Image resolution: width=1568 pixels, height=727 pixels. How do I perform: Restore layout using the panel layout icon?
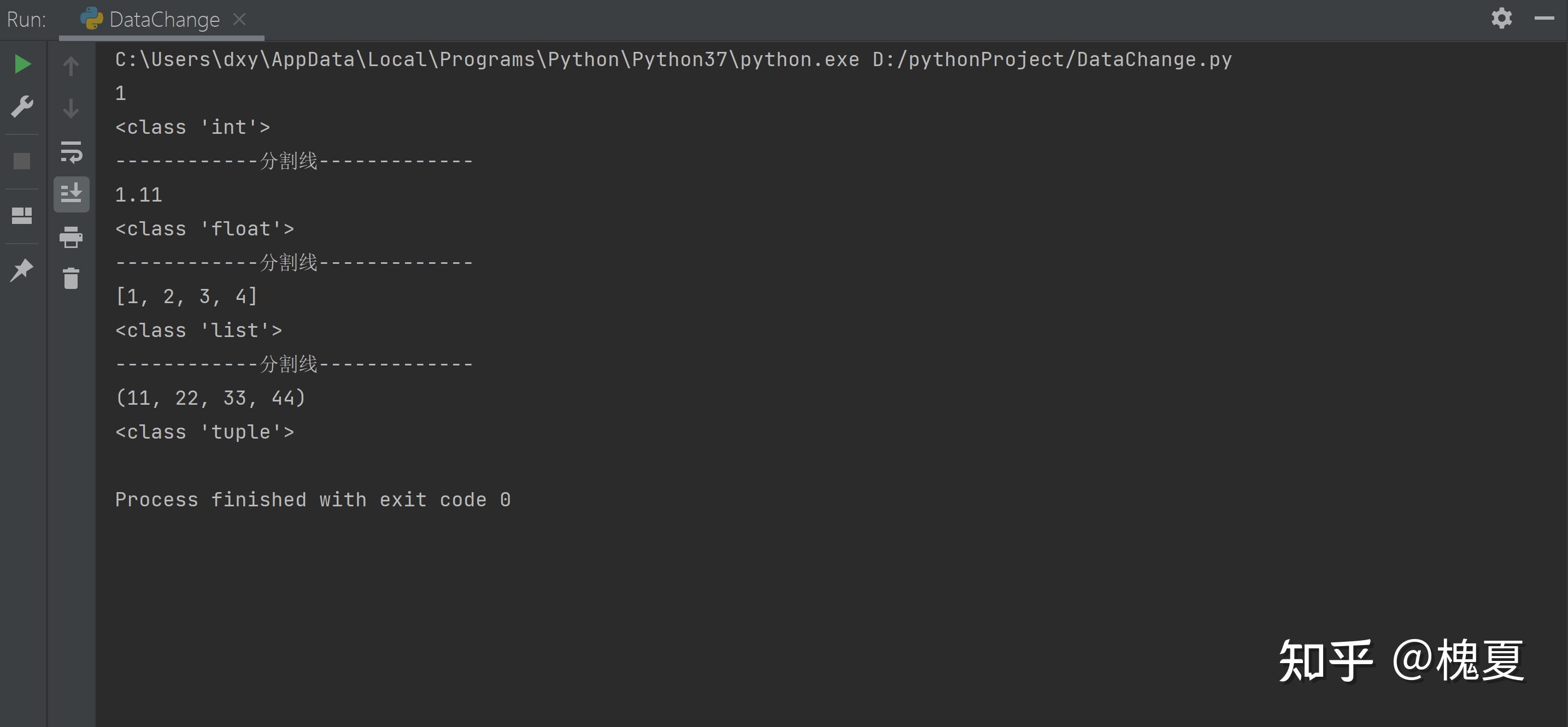22,215
